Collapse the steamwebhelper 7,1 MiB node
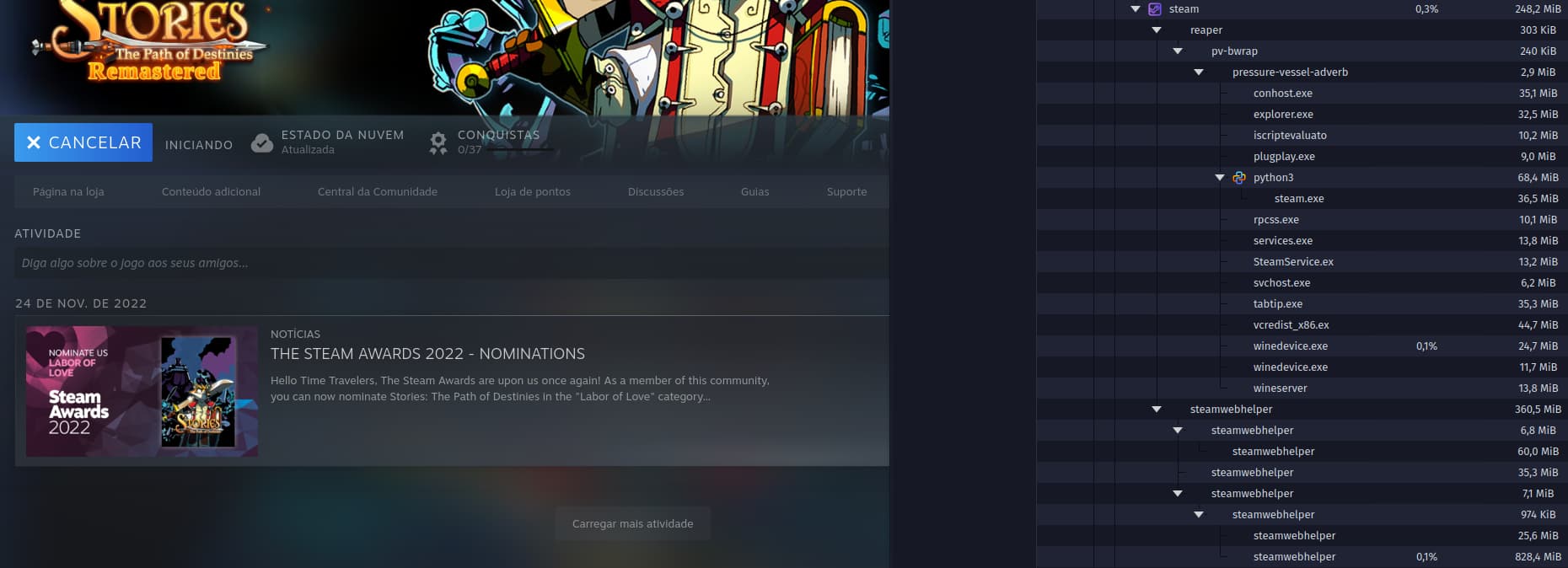 coord(1178,494)
